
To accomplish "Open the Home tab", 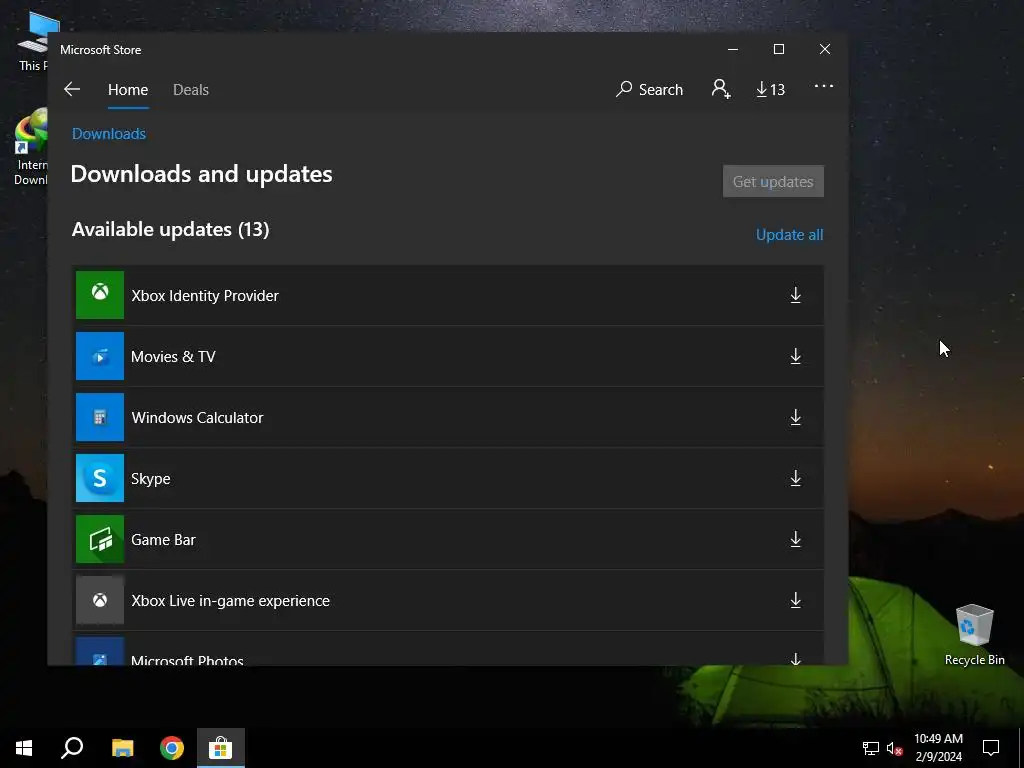I will (x=128, y=89).
